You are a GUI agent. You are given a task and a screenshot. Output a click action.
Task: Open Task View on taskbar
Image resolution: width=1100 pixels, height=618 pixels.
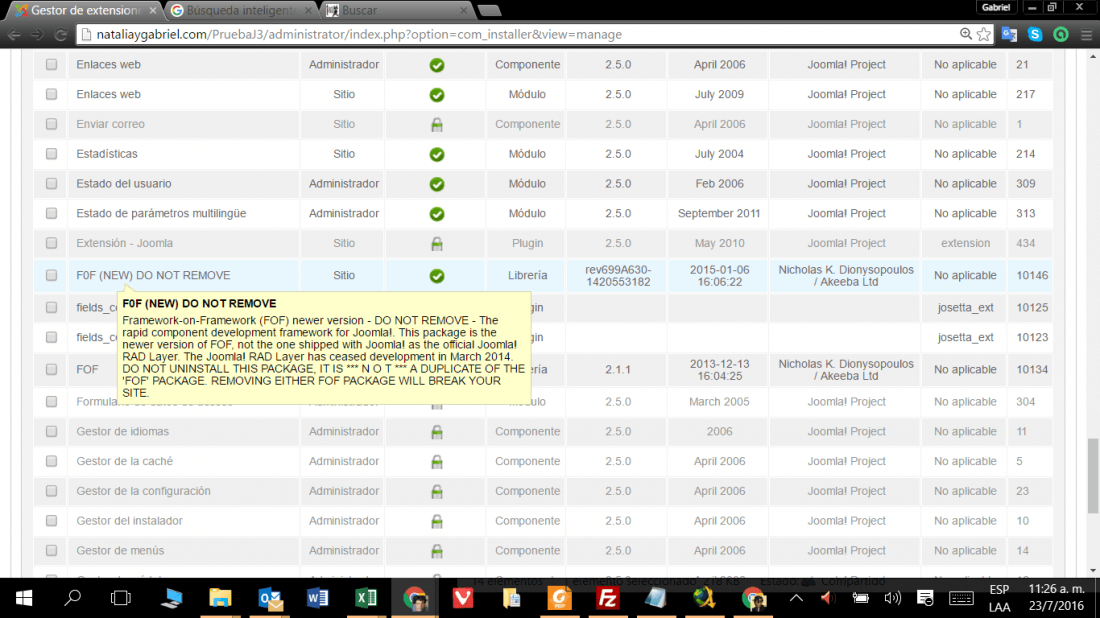tap(121, 598)
